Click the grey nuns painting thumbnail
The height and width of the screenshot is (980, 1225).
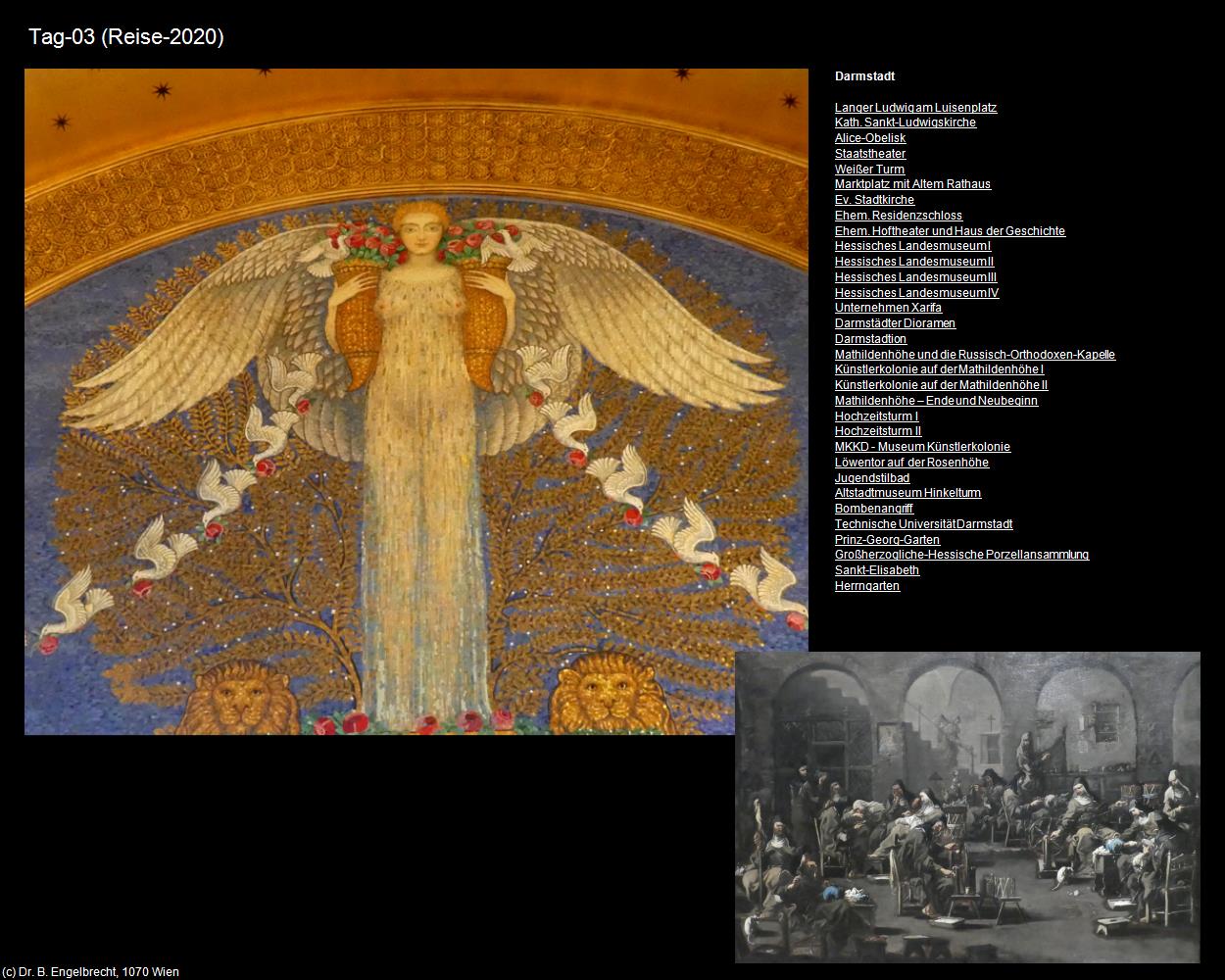click(967, 808)
